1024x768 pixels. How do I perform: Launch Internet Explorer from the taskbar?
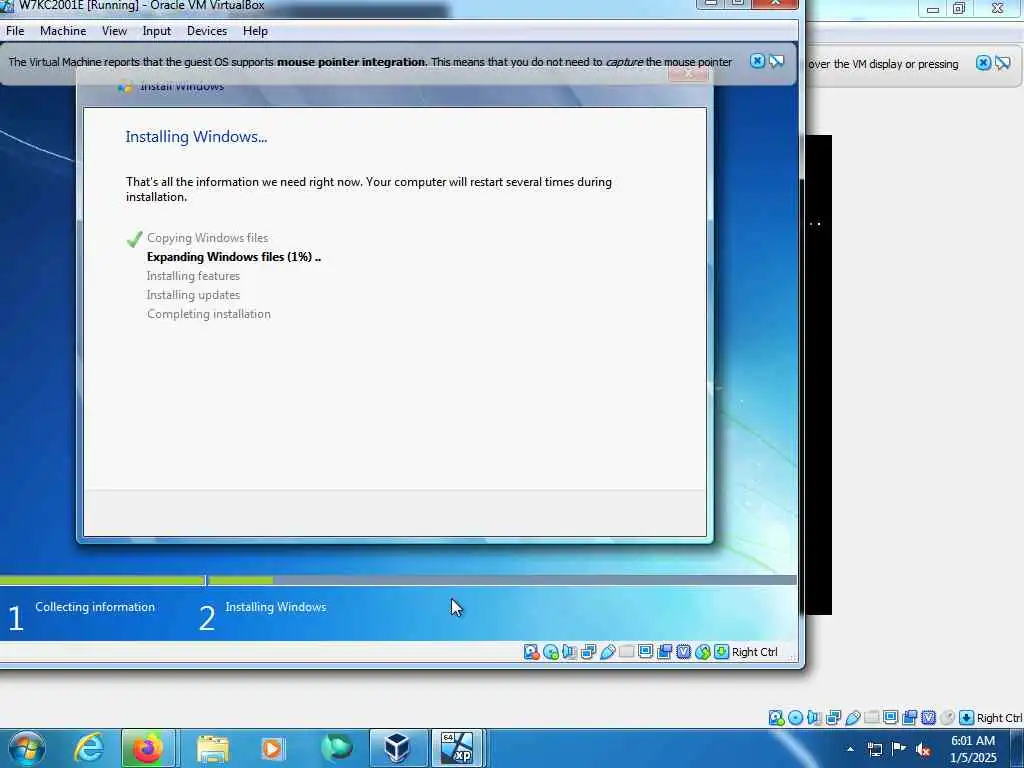tap(88, 748)
